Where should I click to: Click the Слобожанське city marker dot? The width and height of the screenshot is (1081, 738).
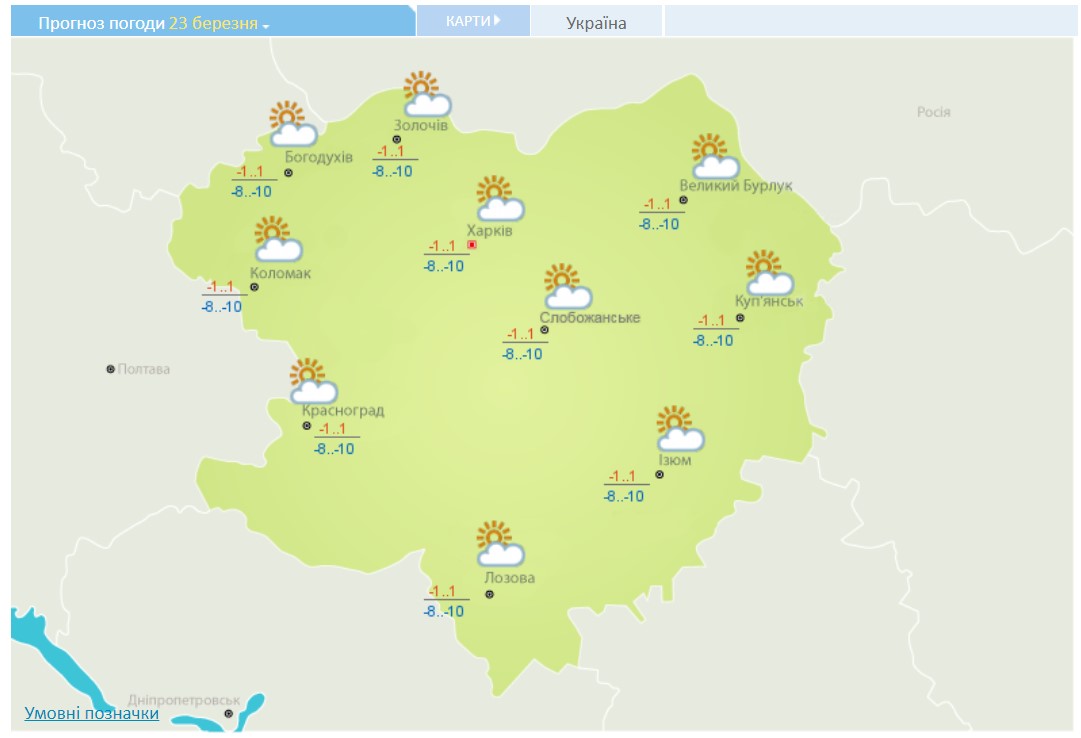(x=545, y=330)
